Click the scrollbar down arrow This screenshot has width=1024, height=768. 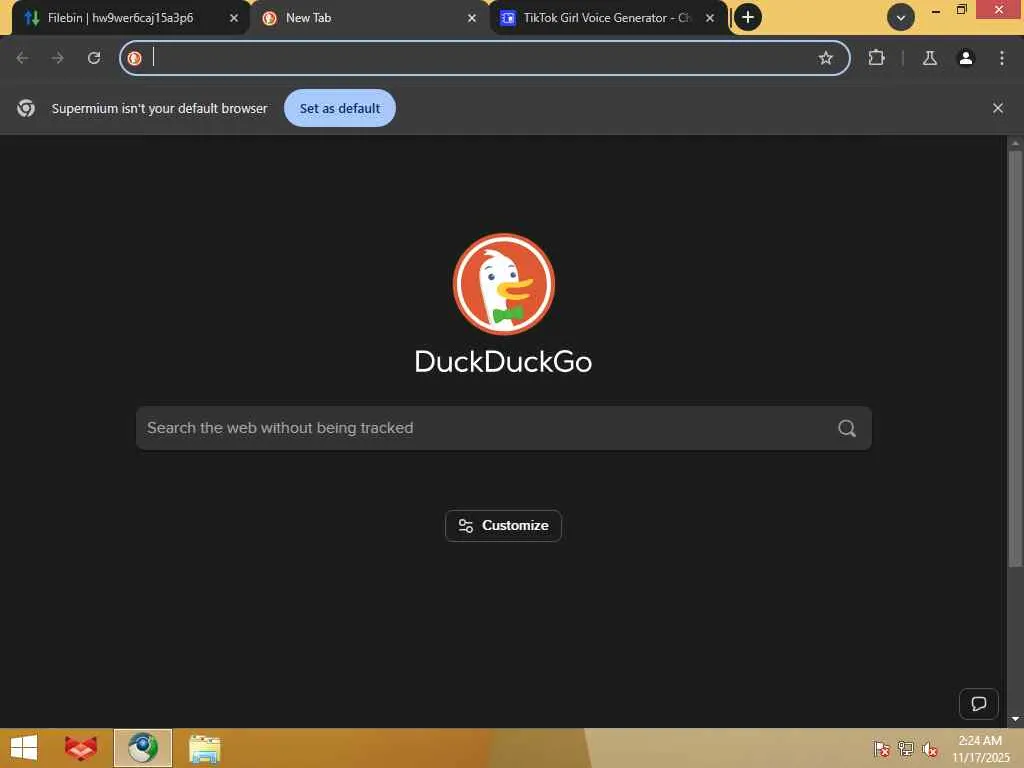[x=1015, y=719]
